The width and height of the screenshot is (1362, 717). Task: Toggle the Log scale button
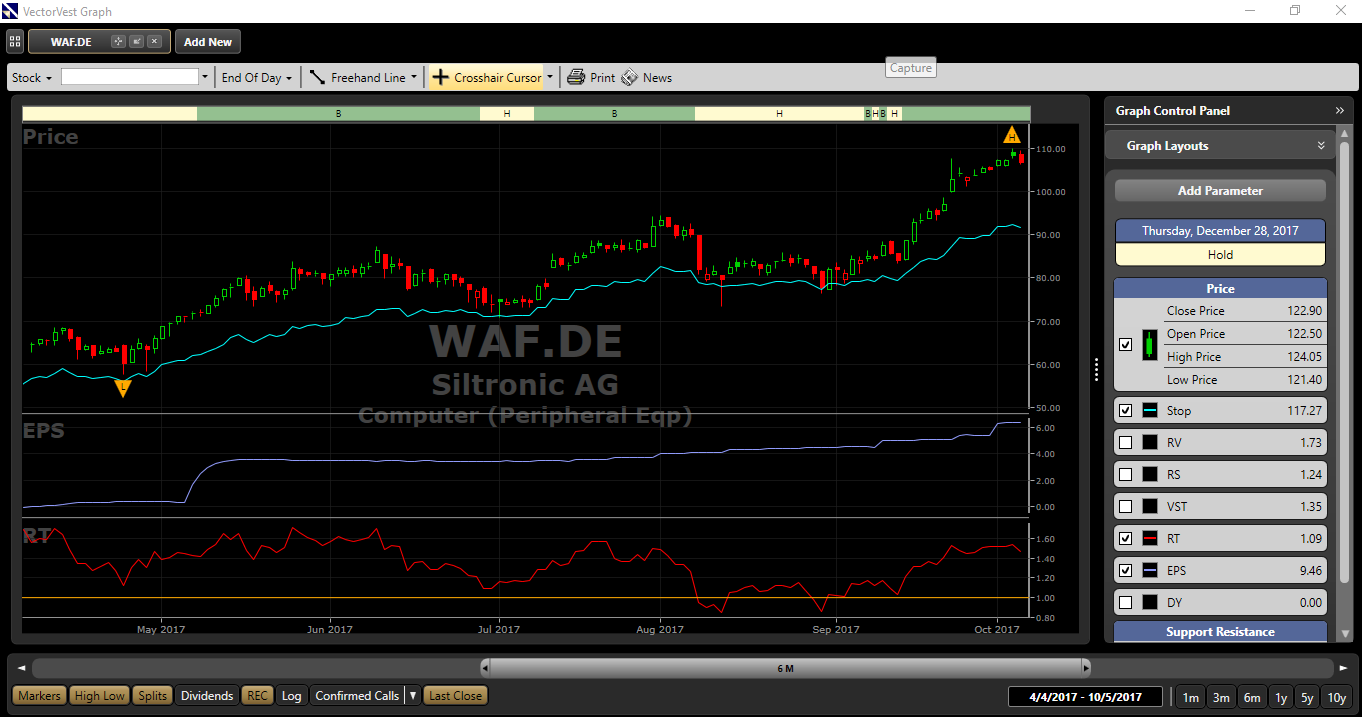[x=291, y=696]
